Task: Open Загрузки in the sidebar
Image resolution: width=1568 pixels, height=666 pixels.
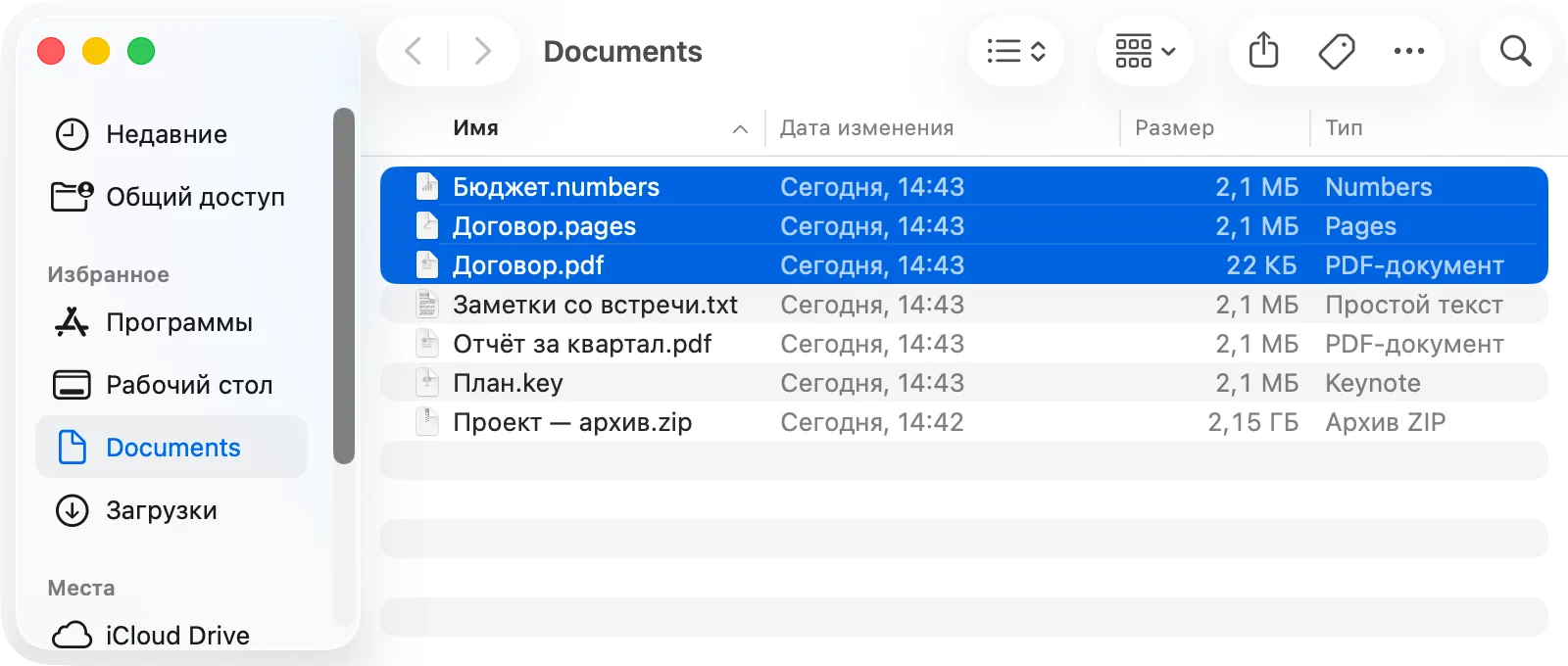Action: click(x=171, y=510)
